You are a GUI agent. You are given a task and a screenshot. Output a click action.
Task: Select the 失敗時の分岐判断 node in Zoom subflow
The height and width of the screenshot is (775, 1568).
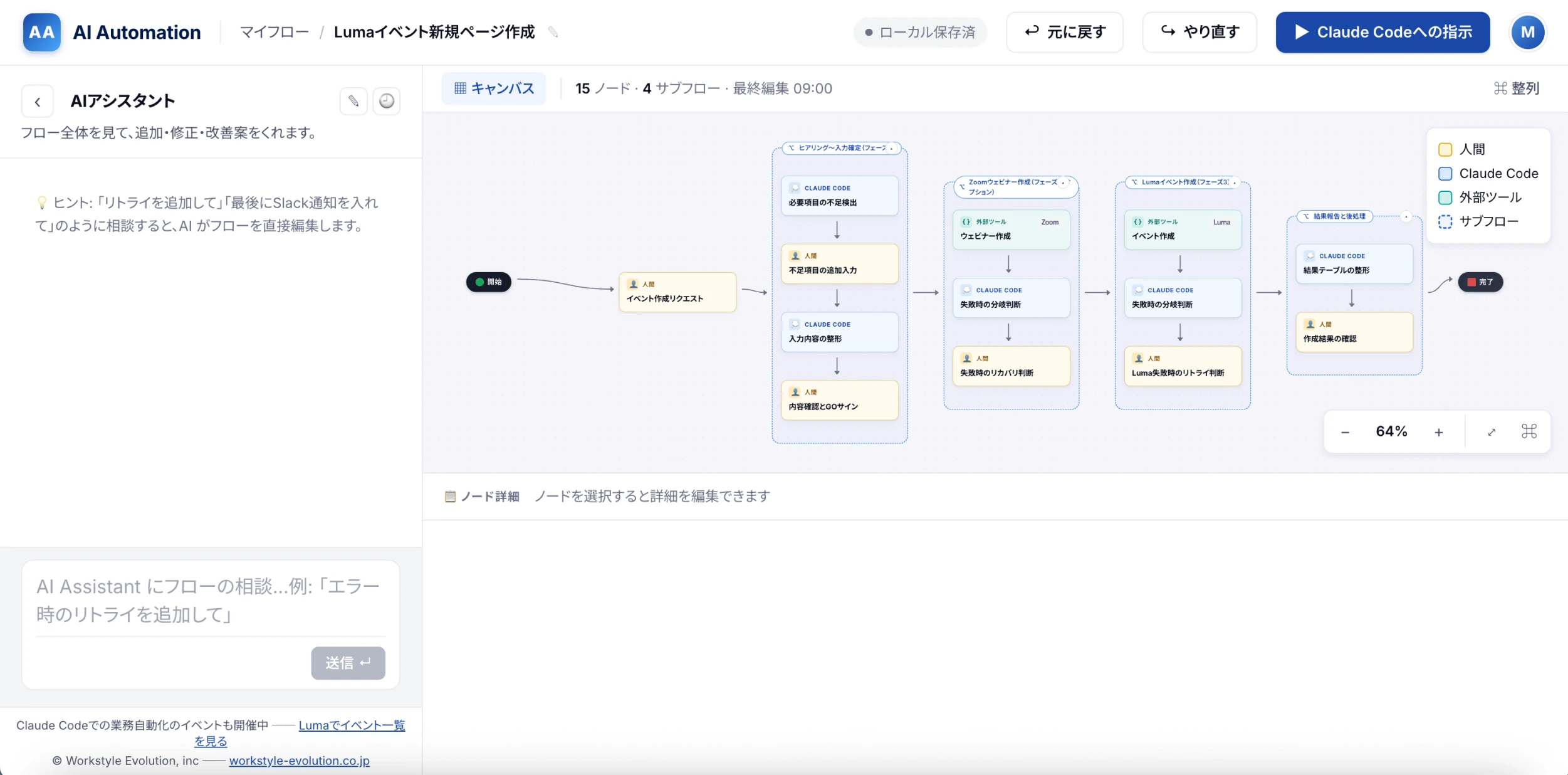[1011, 298]
